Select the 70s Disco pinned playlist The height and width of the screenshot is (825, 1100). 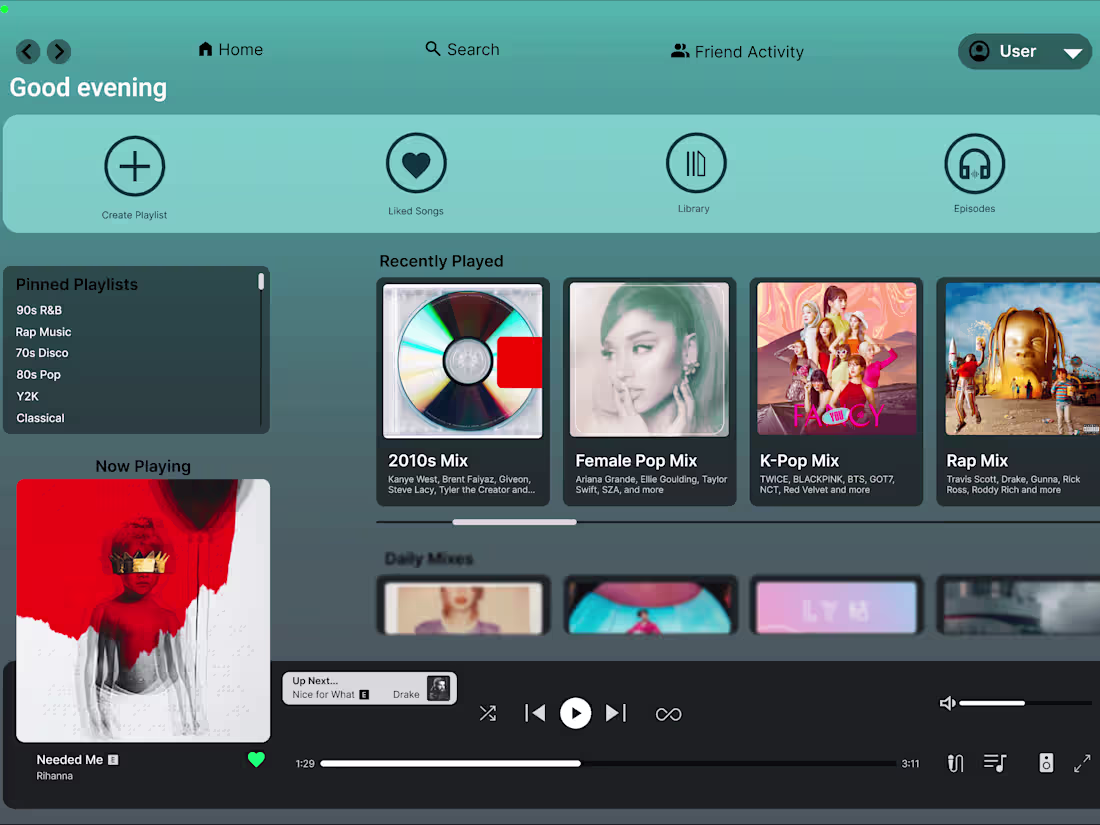point(42,353)
